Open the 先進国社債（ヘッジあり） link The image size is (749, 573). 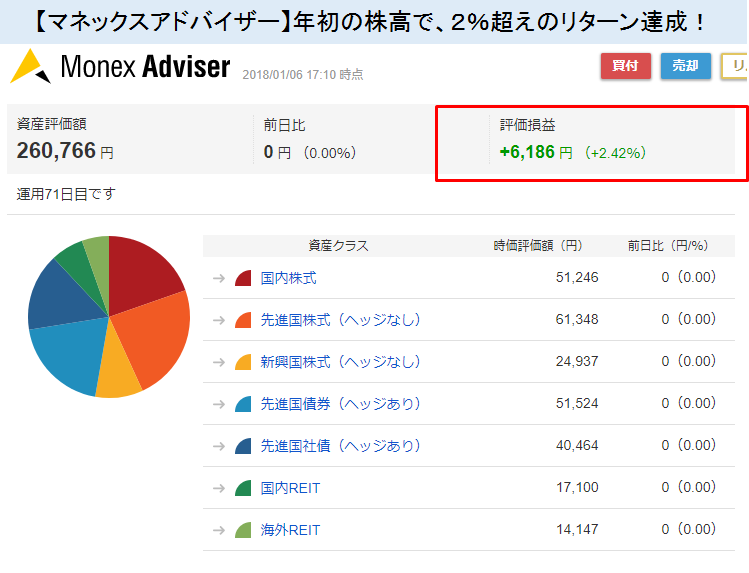[x=340, y=446]
